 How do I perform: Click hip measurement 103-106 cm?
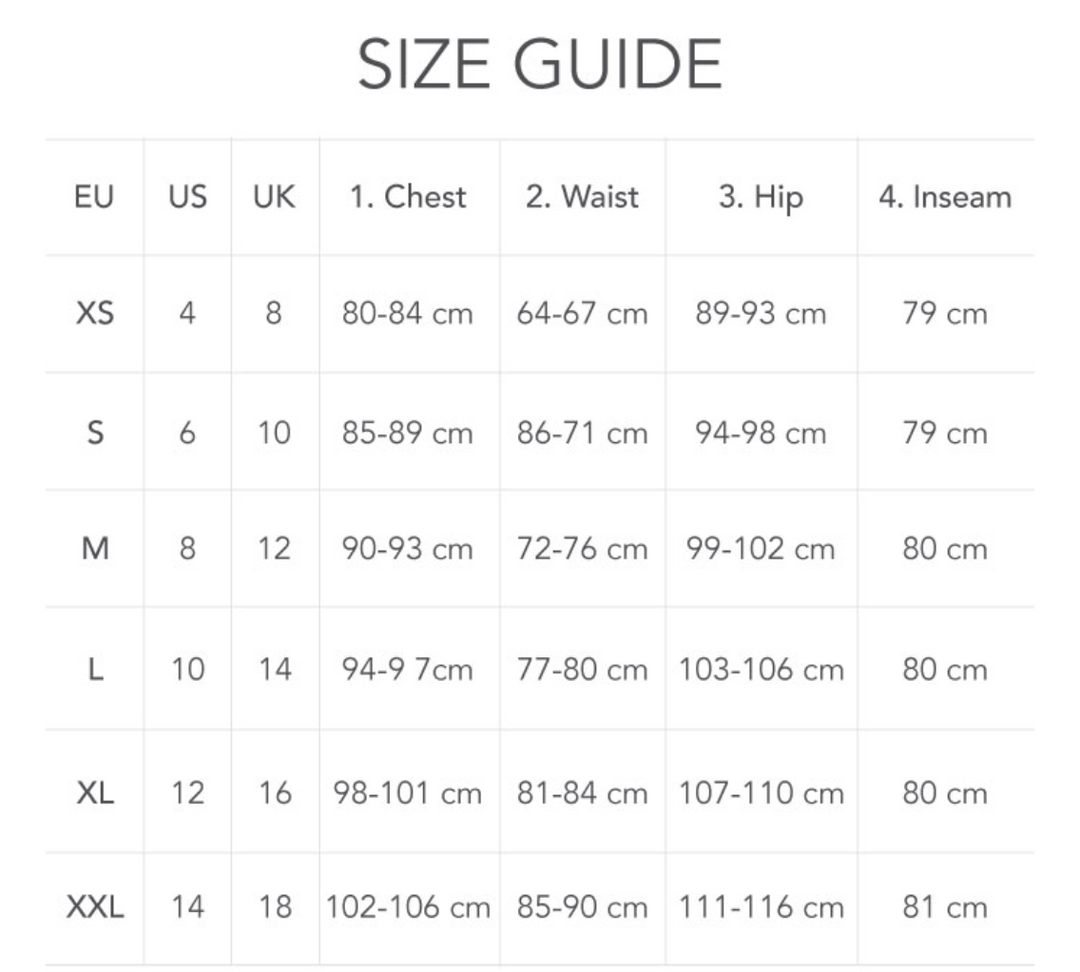(x=760, y=669)
